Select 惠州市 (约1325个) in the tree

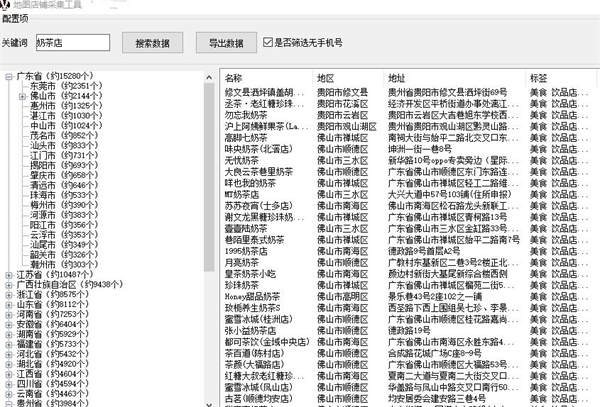point(66,106)
